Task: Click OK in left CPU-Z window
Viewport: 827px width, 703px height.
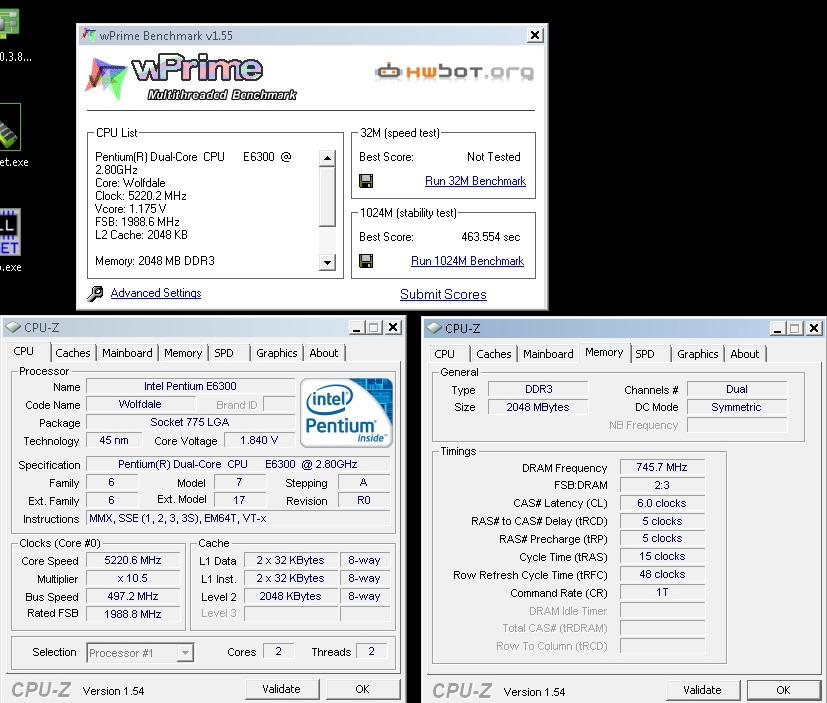Action: 363,689
